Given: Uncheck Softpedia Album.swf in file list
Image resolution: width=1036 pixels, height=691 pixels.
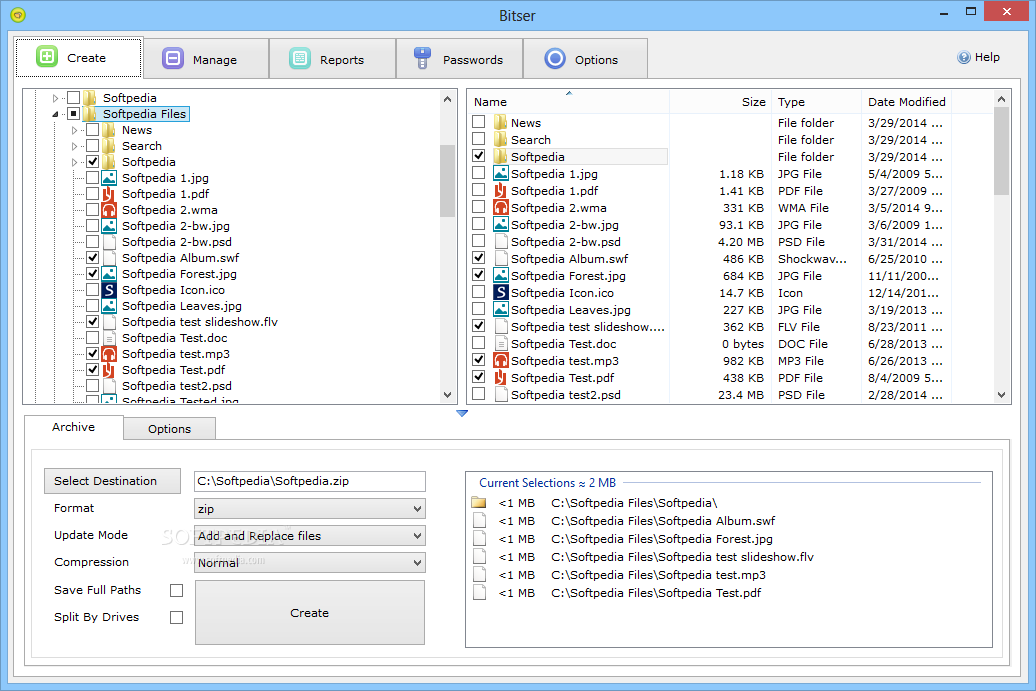Looking at the screenshot, I should [x=478, y=258].
